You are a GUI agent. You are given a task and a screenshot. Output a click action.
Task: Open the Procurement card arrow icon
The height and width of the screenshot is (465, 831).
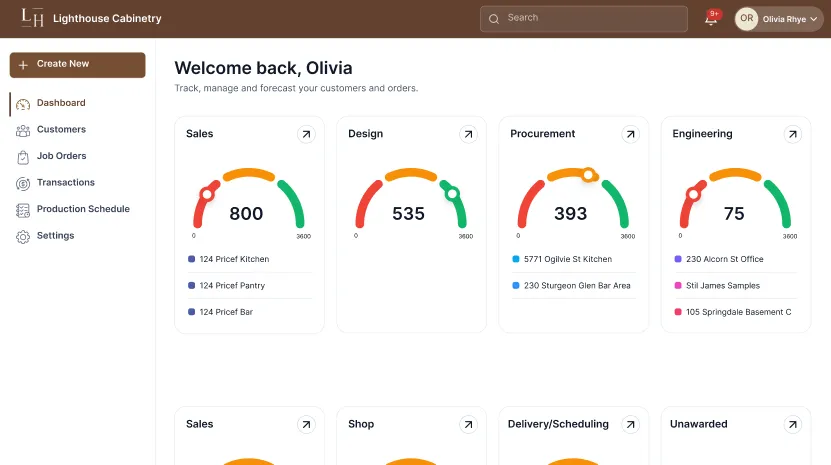[x=630, y=134]
